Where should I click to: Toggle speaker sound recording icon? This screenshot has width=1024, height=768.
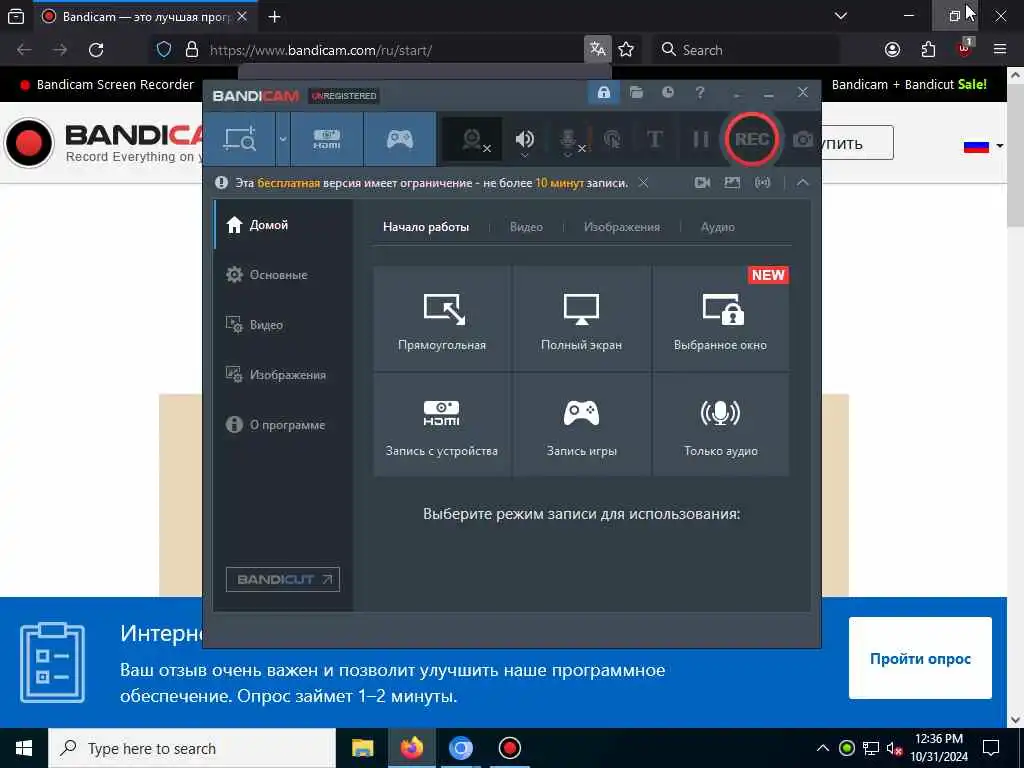(x=524, y=139)
